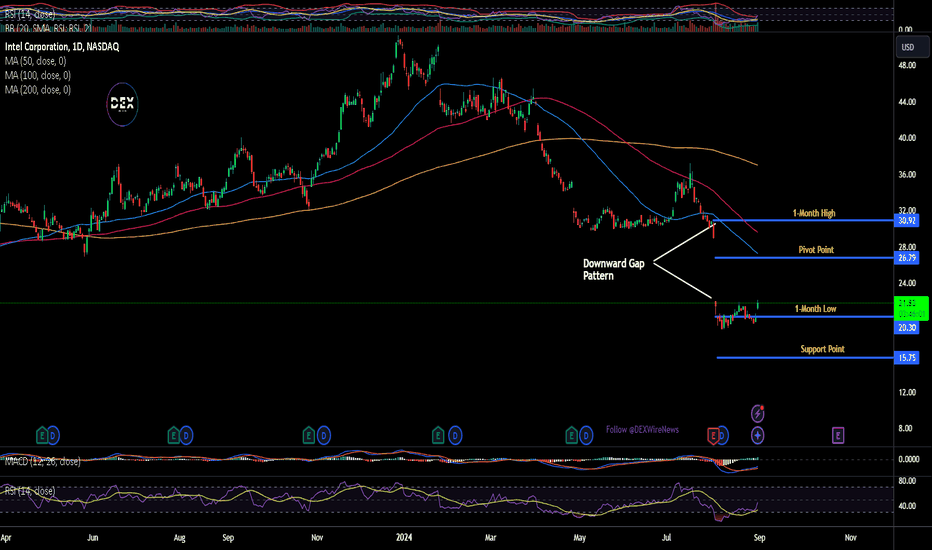932x550 pixels.
Task: Click the 20.30 price label
Action: (906, 328)
